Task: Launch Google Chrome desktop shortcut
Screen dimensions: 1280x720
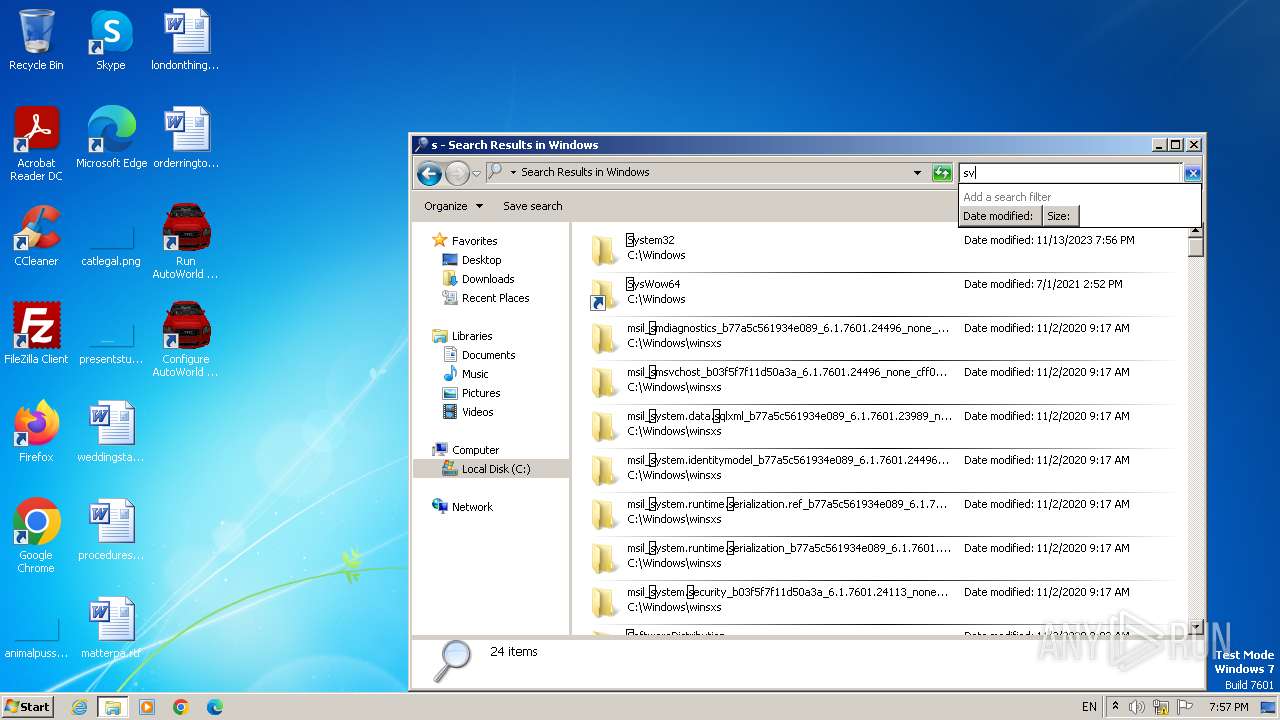Action: (36, 535)
